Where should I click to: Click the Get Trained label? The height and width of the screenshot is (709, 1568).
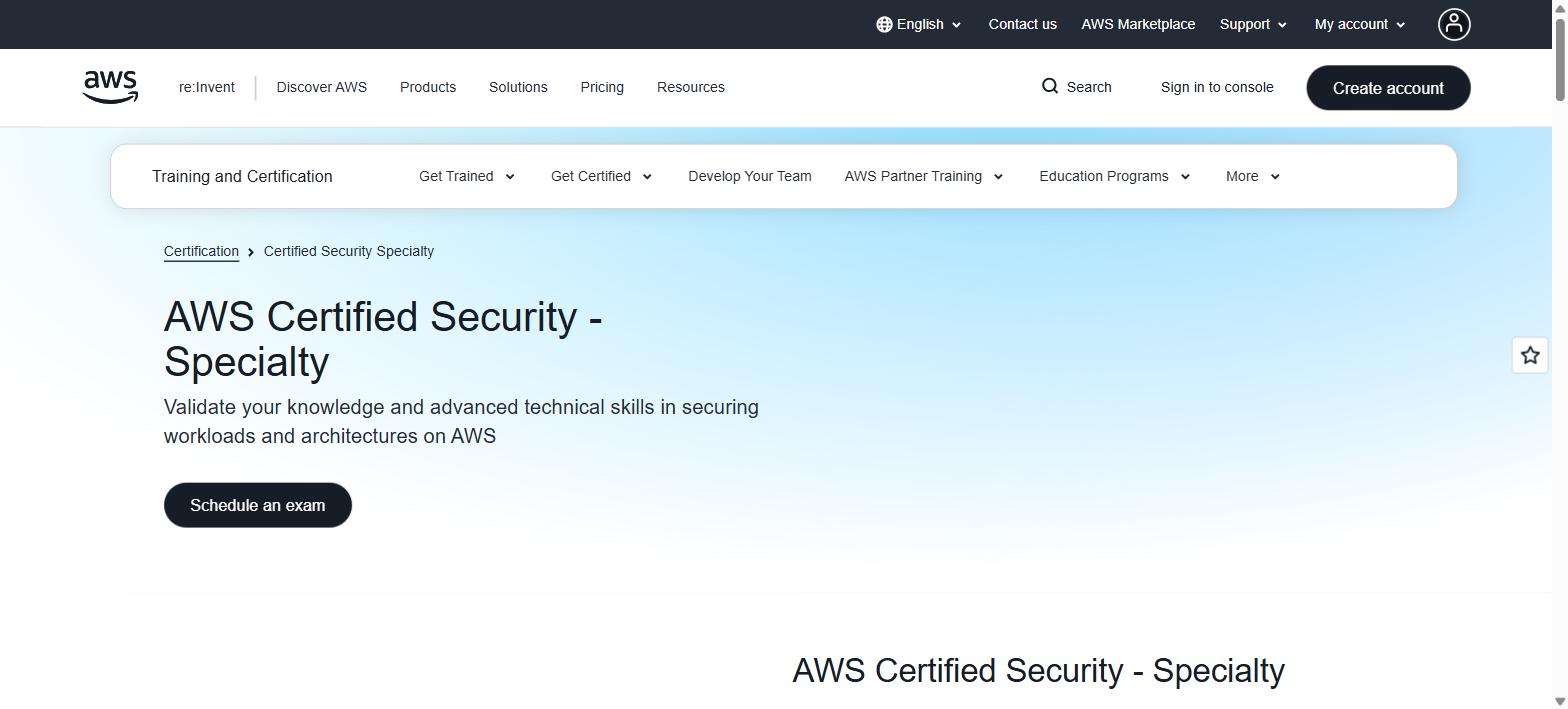coord(456,176)
